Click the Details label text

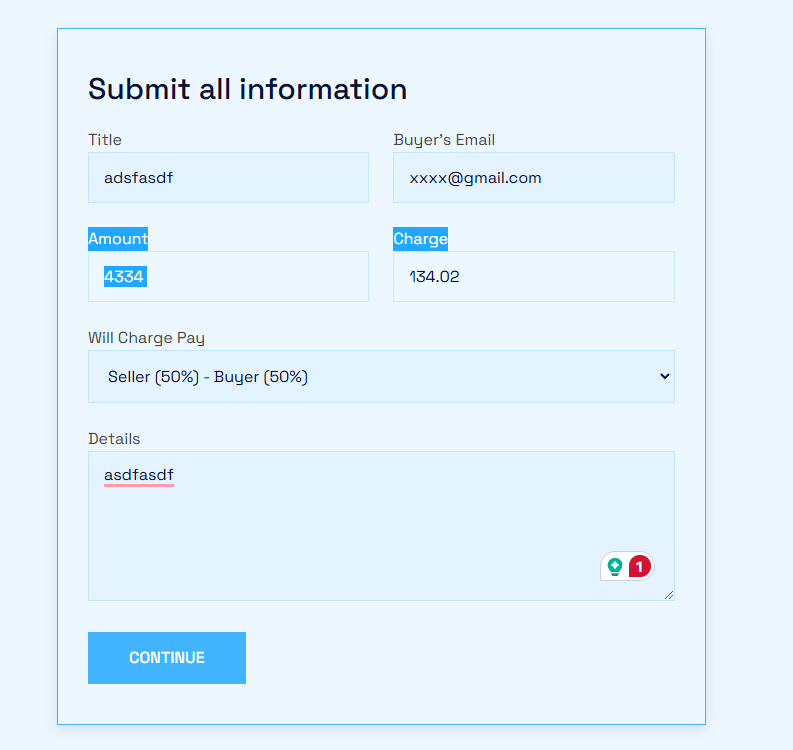coord(114,438)
